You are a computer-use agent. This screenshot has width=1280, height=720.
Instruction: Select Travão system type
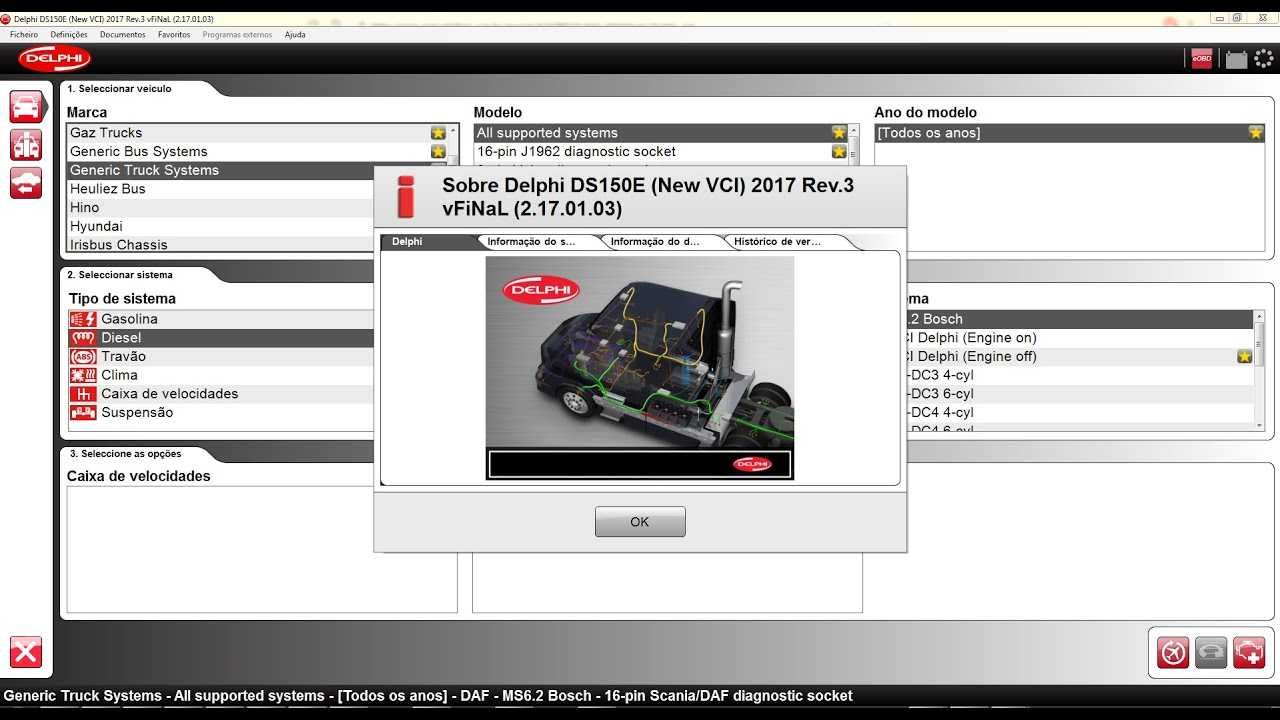click(x=221, y=356)
